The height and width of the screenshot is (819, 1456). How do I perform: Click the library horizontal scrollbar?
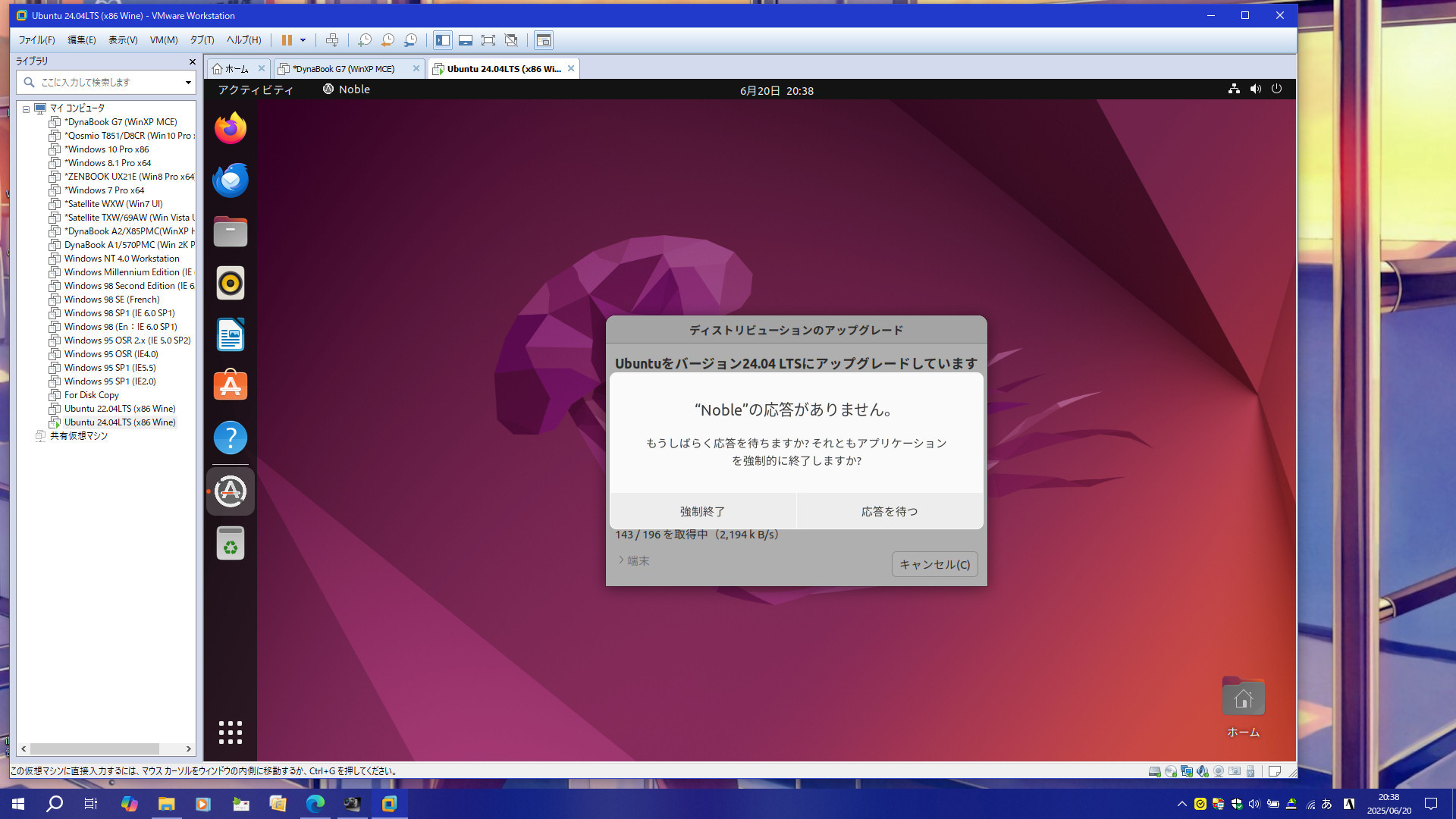(x=94, y=748)
